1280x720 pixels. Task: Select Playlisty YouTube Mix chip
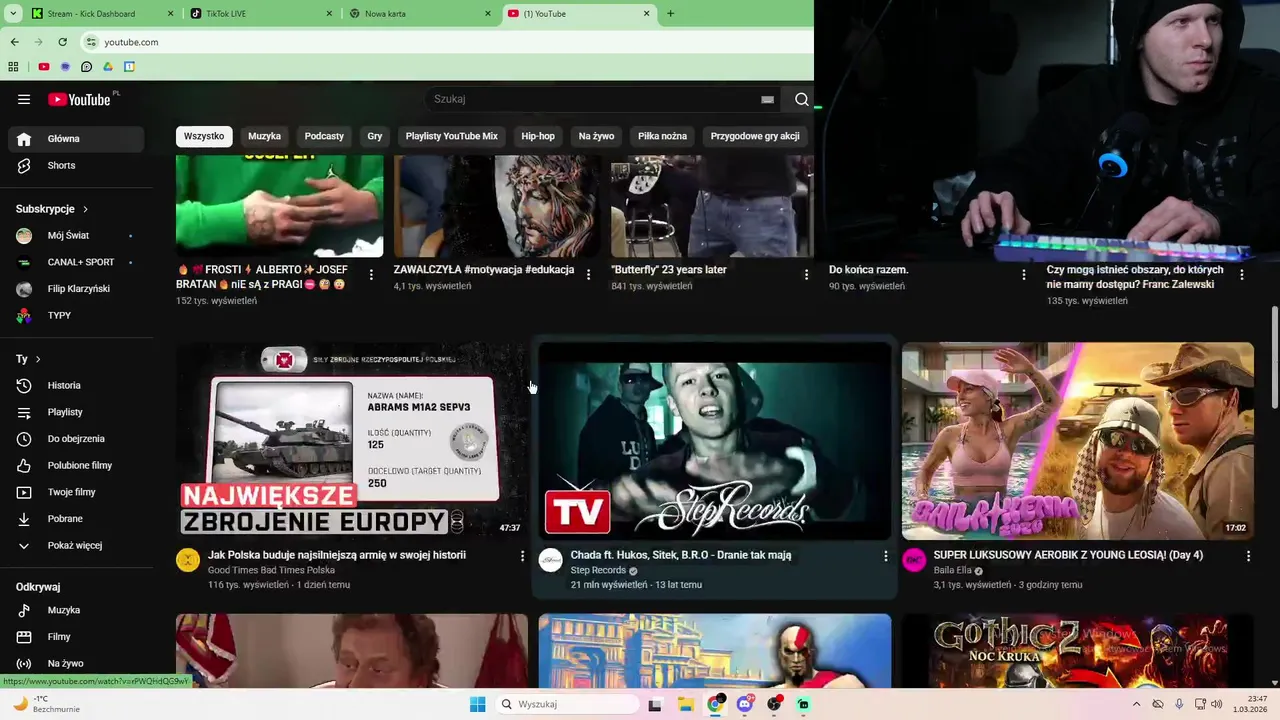pyautogui.click(x=451, y=136)
